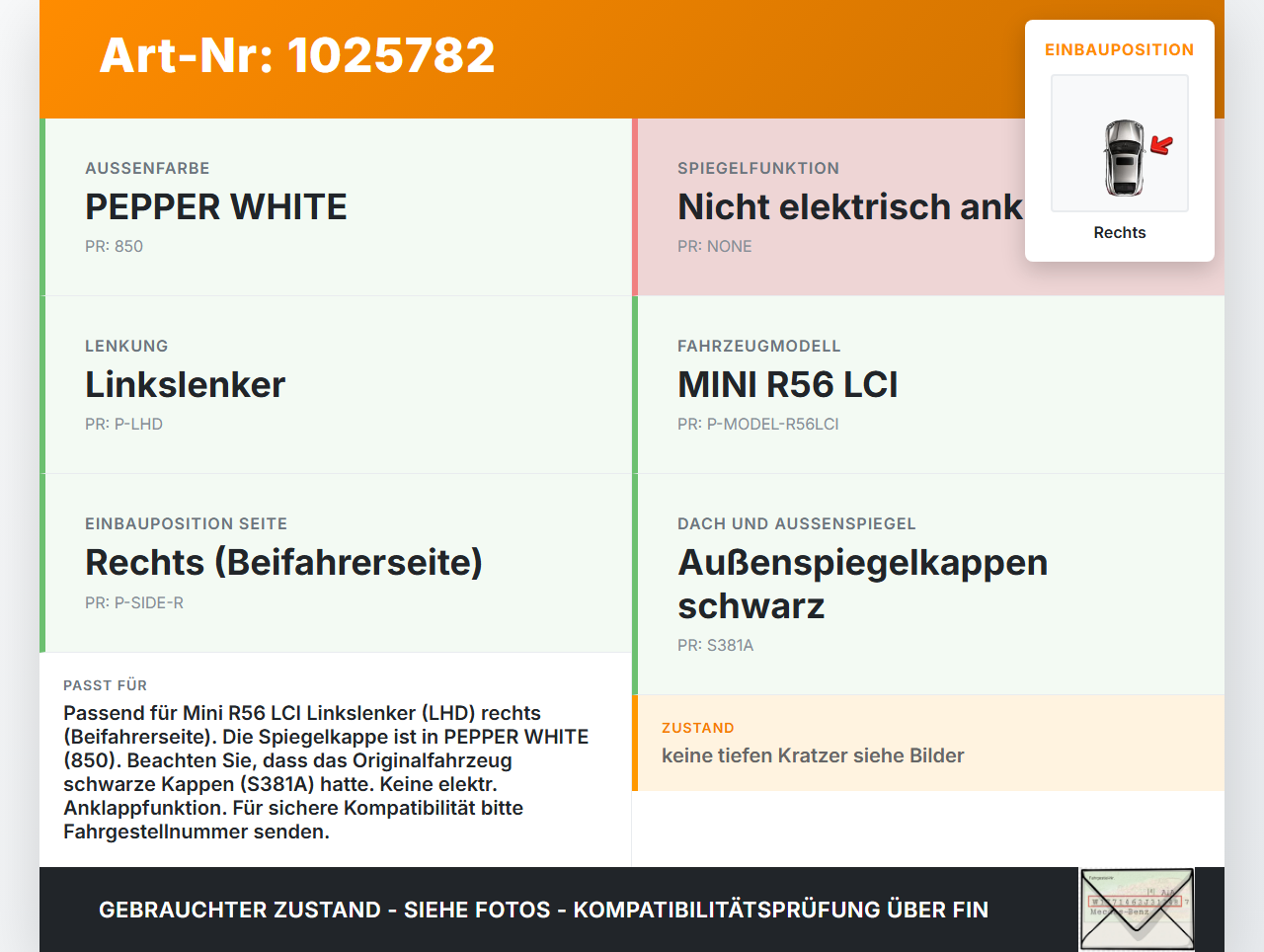This screenshot has width=1264, height=952.
Task: Select the MINI R56 LCI model card
Action: click(x=928, y=385)
